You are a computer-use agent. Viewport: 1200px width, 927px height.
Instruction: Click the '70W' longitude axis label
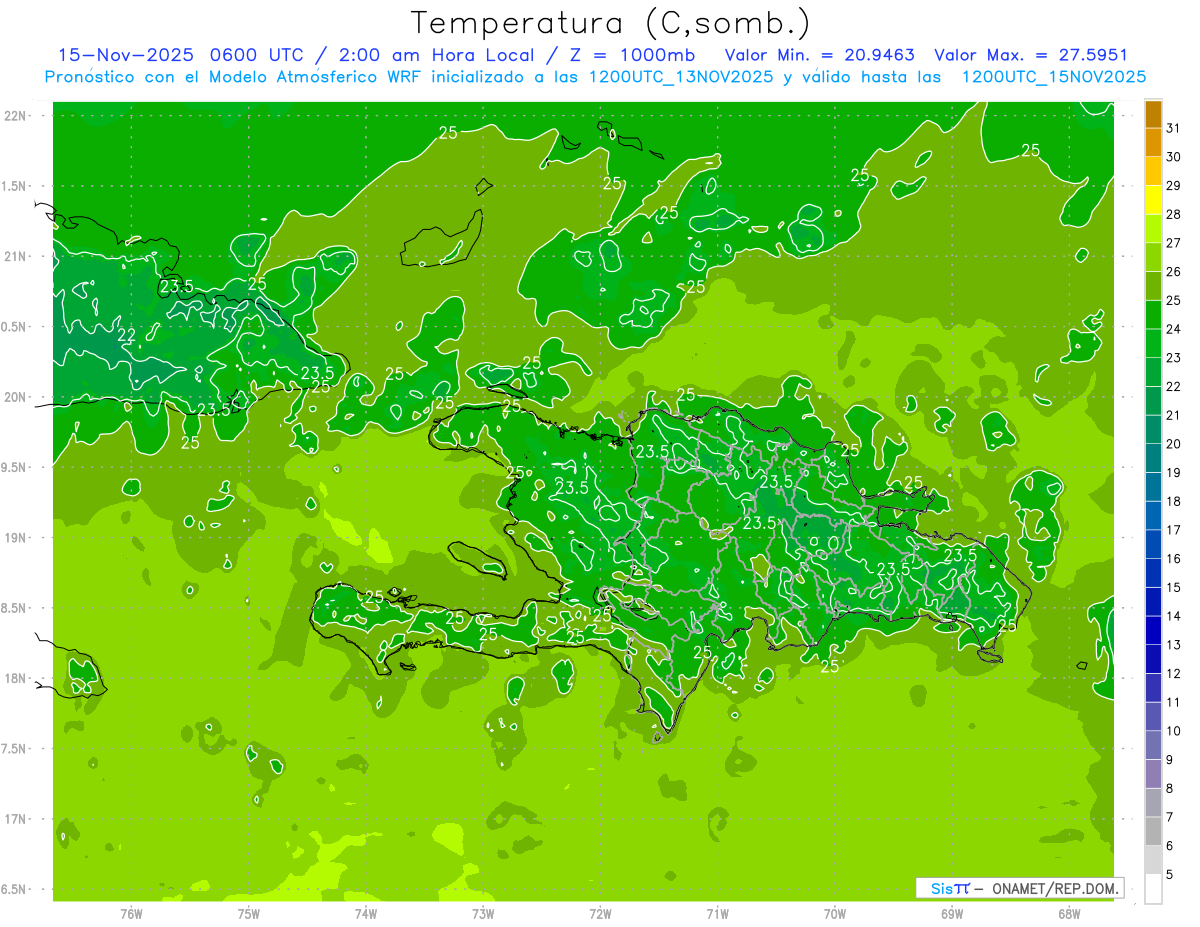(x=835, y=913)
